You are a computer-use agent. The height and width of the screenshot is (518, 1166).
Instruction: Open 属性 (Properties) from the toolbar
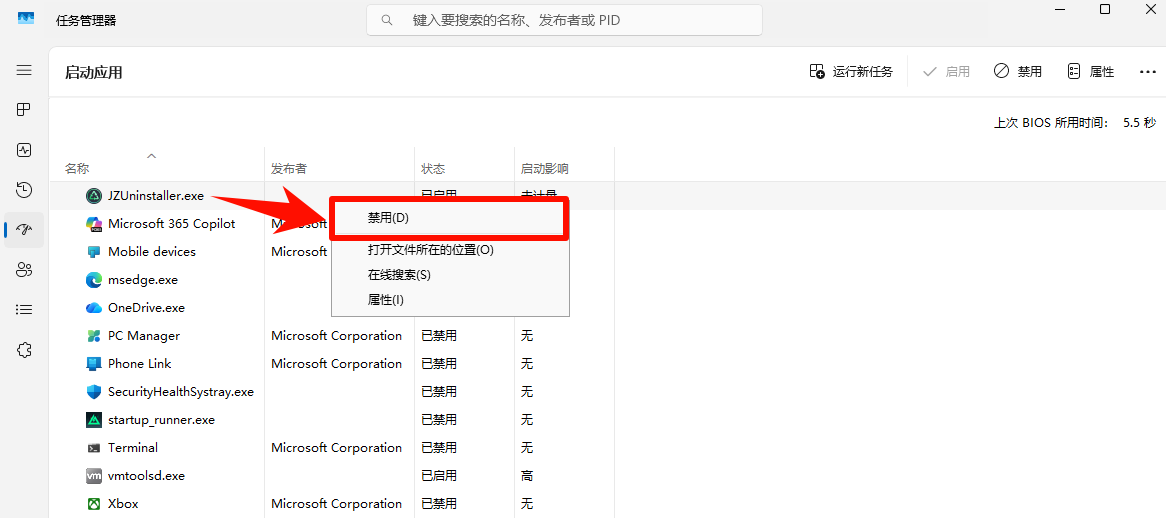[1090, 71]
